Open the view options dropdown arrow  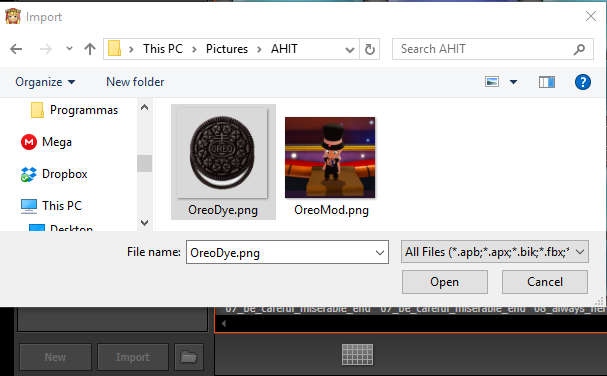[x=513, y=82]
